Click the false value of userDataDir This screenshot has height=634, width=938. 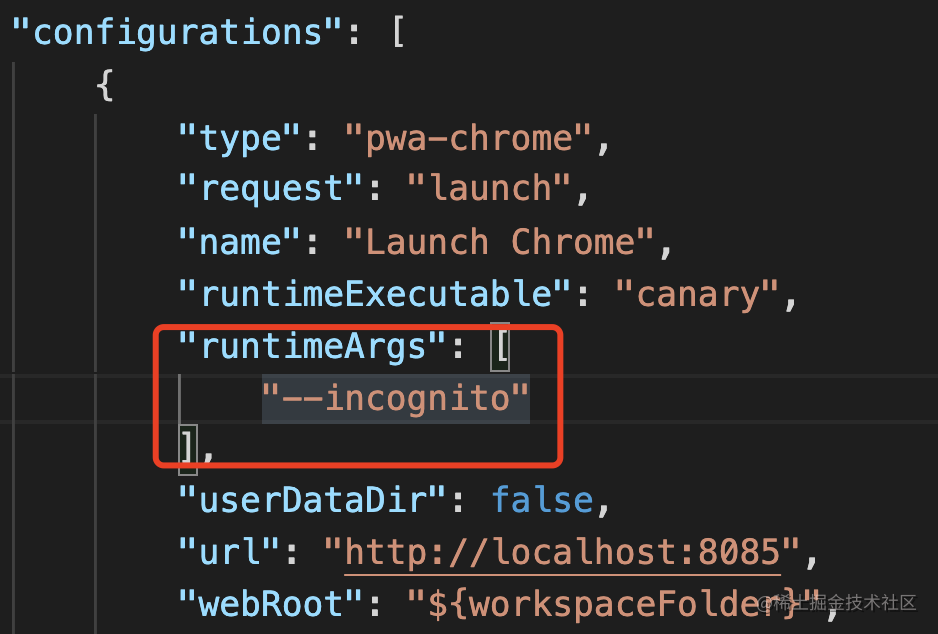(x=542, y=501)
